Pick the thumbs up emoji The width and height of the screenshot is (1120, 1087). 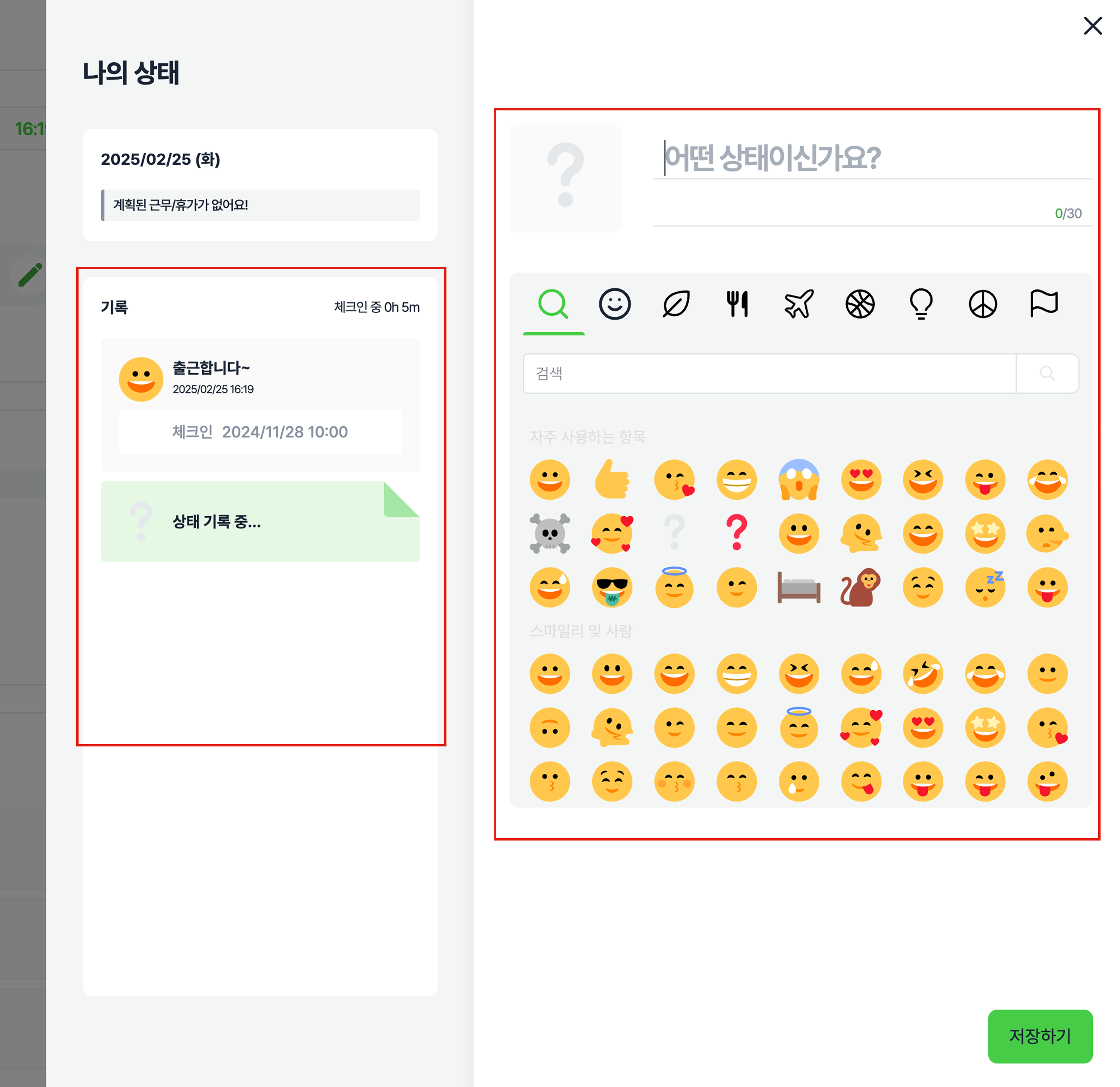(x=612, y=479)
